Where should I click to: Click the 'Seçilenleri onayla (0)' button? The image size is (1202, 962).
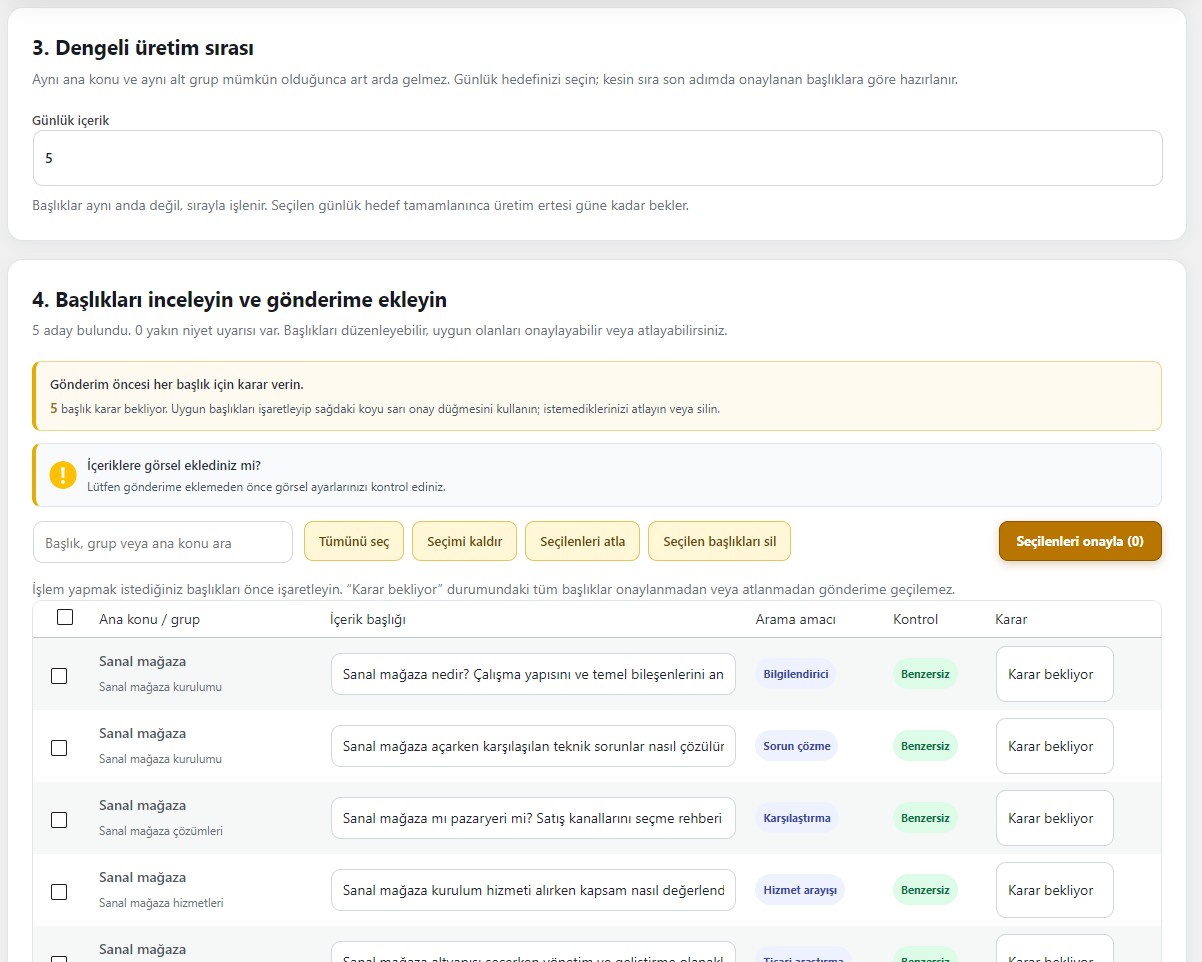[x=1080, y=541]
